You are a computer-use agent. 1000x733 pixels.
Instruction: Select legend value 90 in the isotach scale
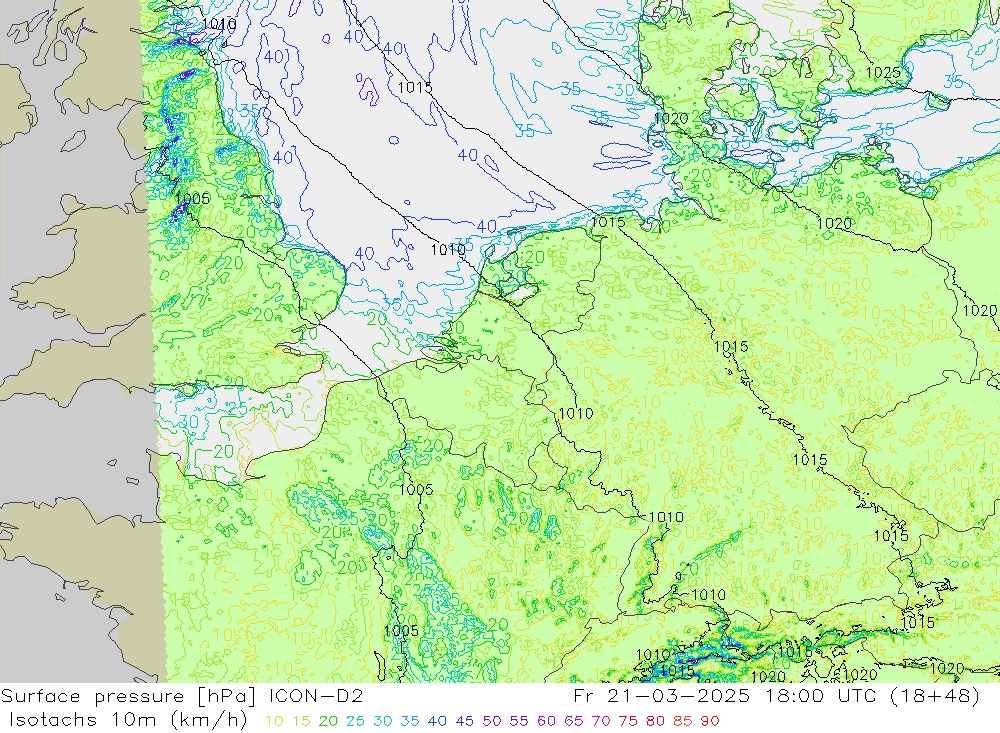click(710, 721)
